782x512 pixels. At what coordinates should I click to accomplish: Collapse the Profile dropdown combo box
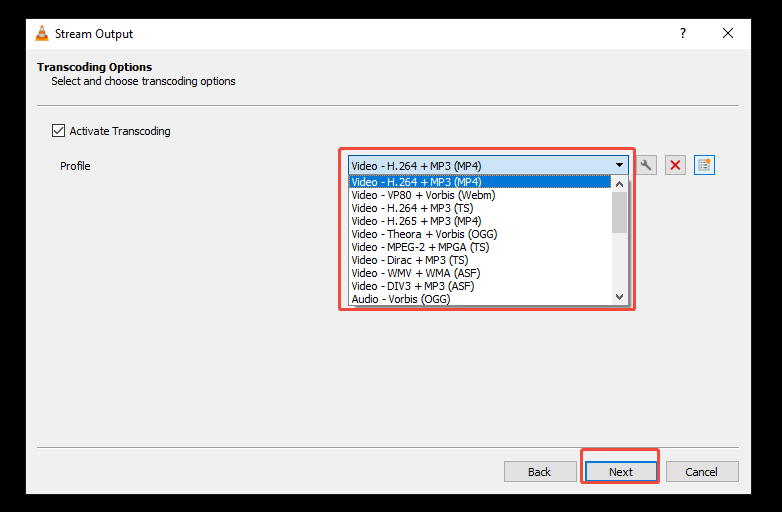click(488, 166)
